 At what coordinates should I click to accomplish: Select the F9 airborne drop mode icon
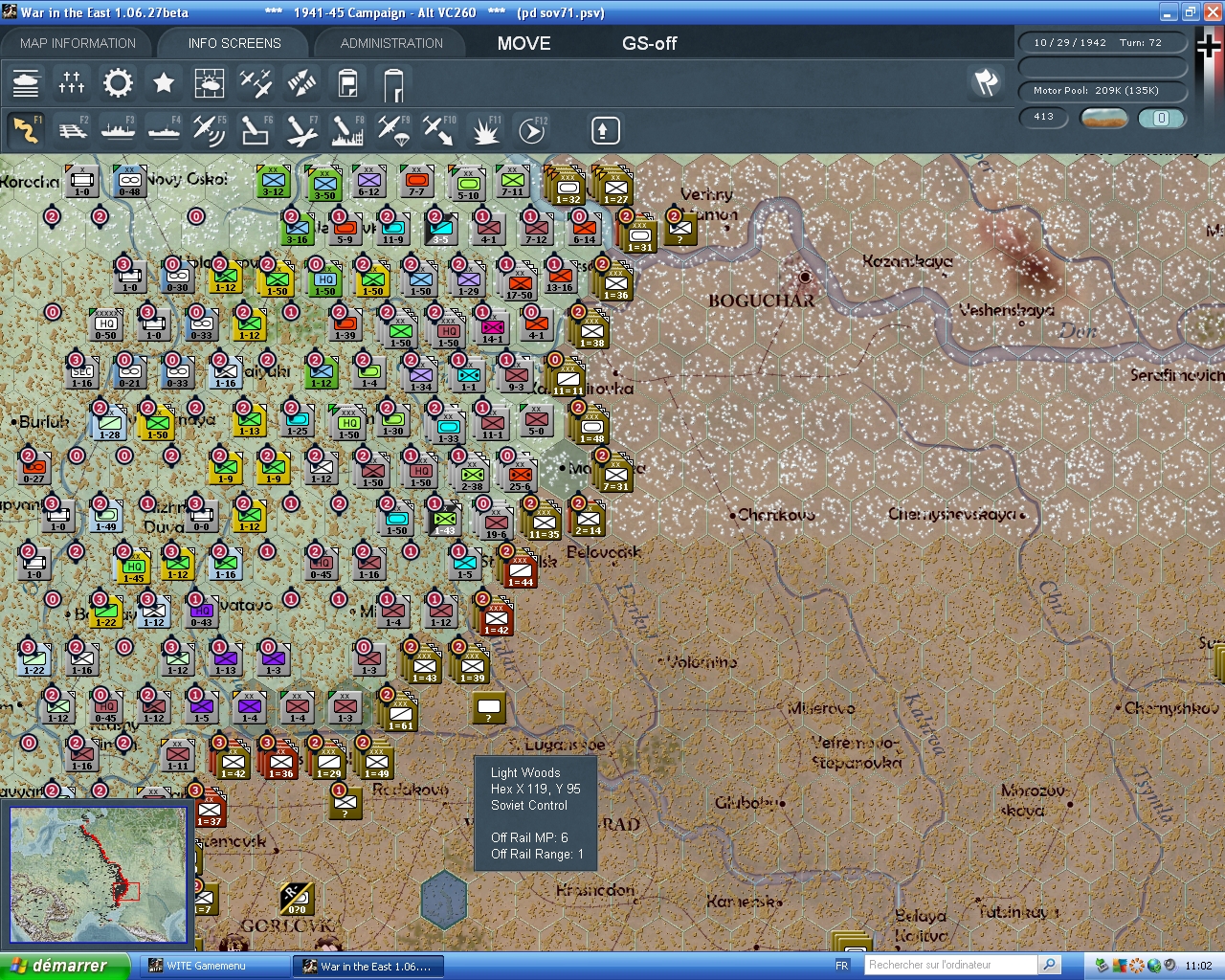click(x=393, y=129)
